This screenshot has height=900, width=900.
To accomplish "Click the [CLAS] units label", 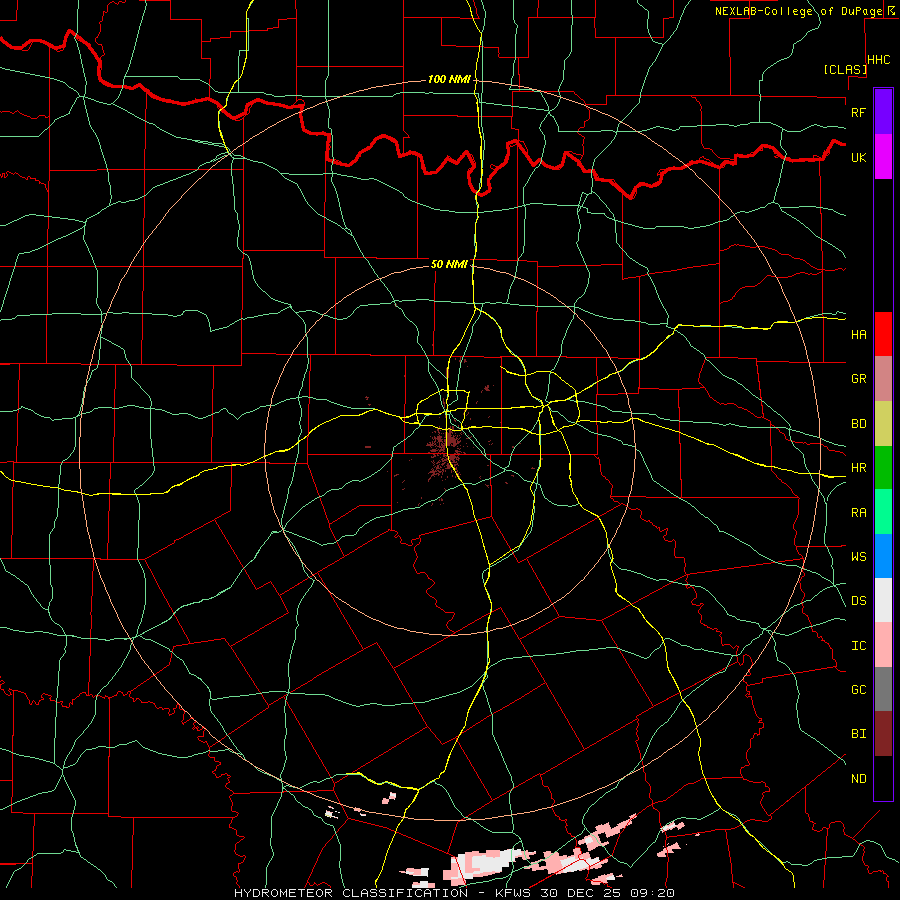I will click(x=845, y=69).
